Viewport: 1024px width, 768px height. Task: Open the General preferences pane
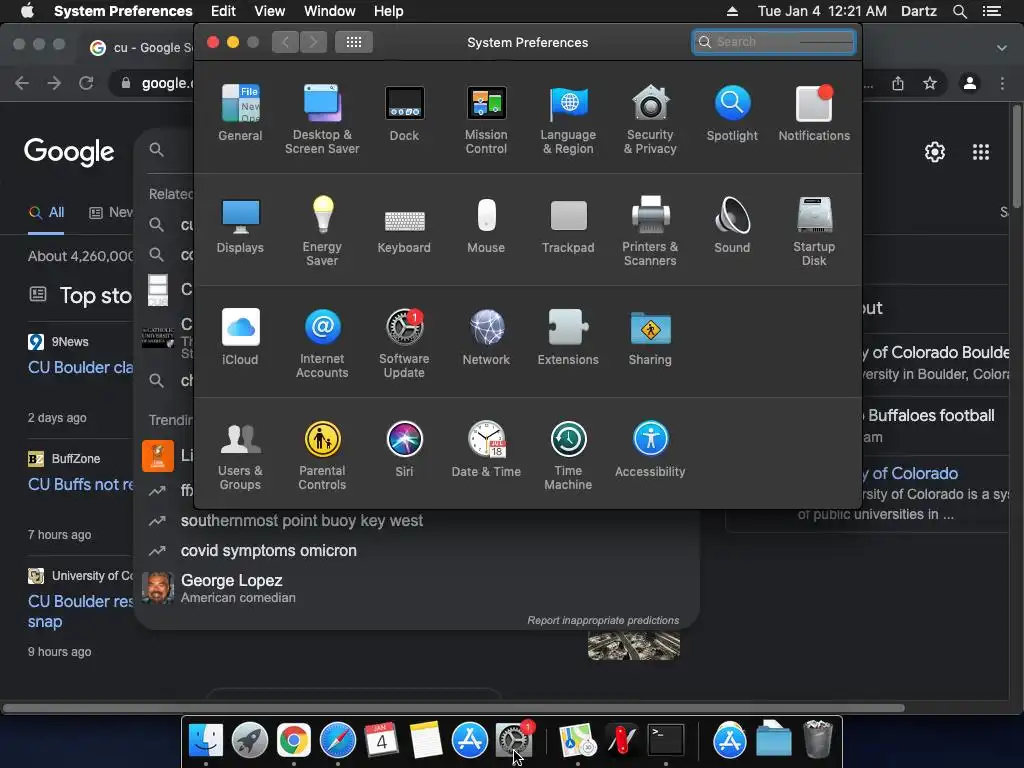point(240,112)
